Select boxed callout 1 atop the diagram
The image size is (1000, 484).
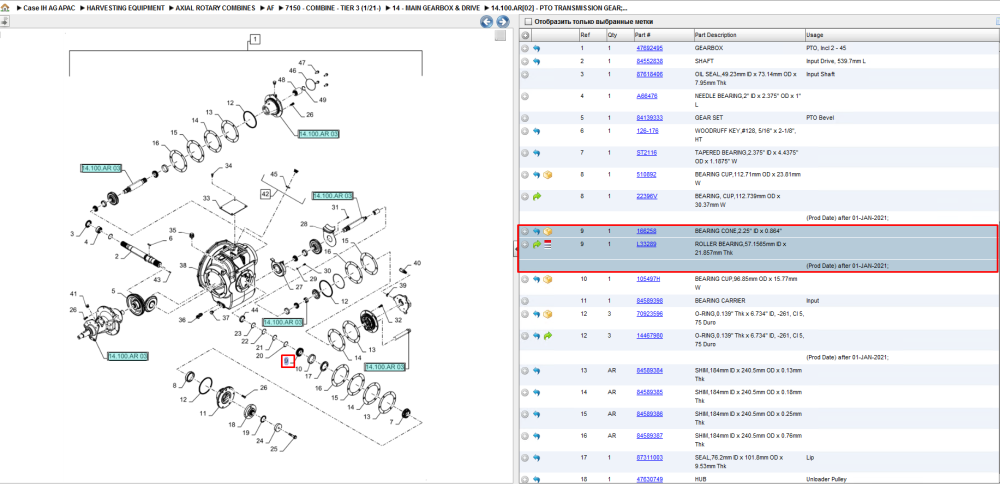click(254, 40)
